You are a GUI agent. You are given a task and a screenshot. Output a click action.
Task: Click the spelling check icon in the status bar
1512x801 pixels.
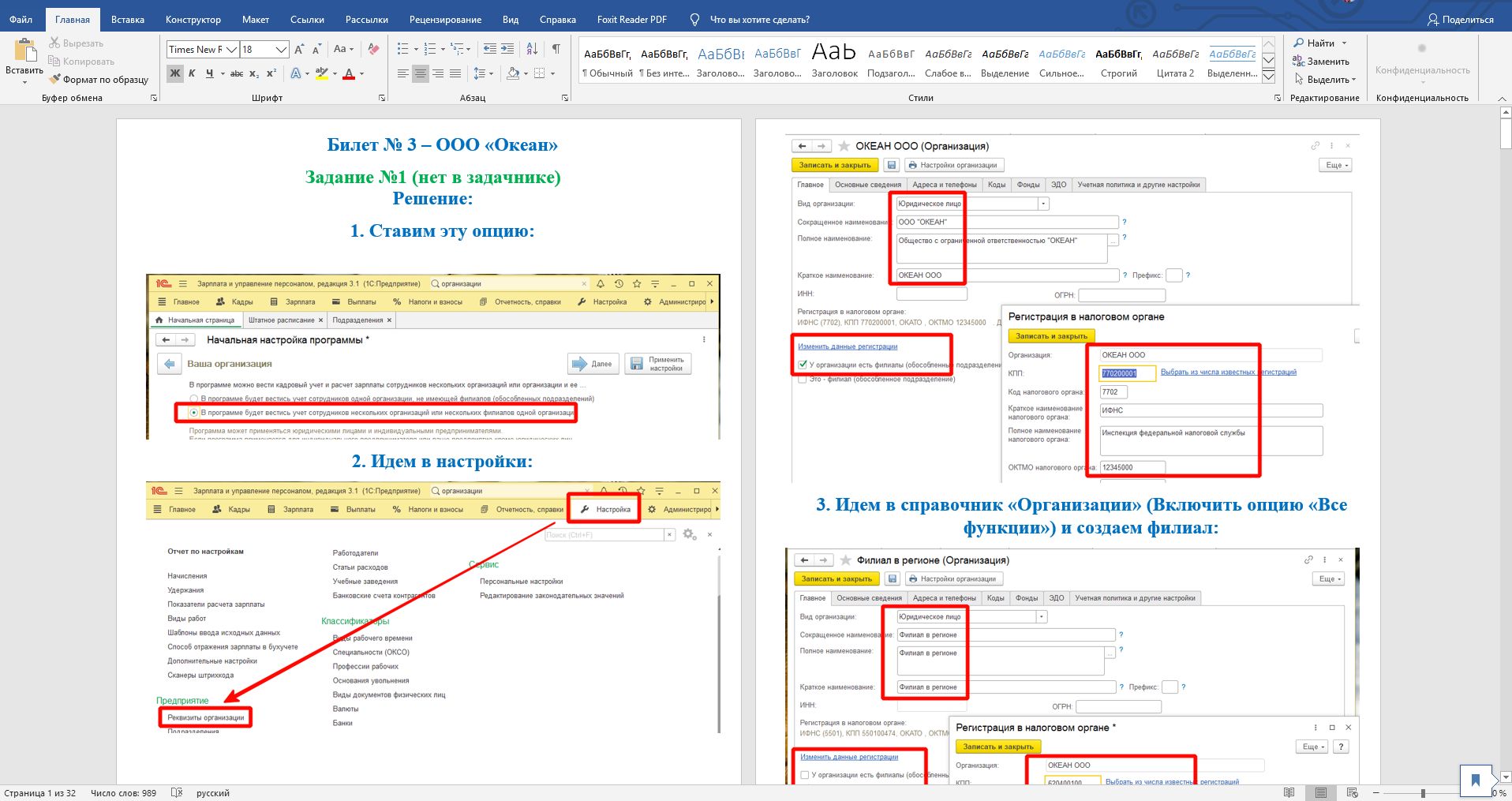click(177, 793)
